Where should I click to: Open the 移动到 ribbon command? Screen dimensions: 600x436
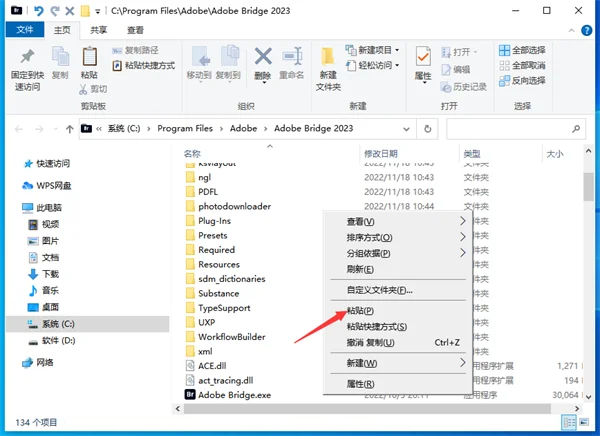(x=199, y=63)
